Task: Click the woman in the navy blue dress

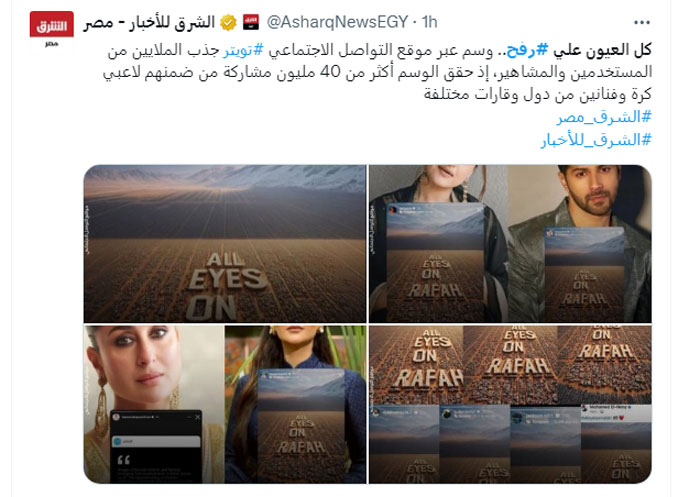Action: 296,404
